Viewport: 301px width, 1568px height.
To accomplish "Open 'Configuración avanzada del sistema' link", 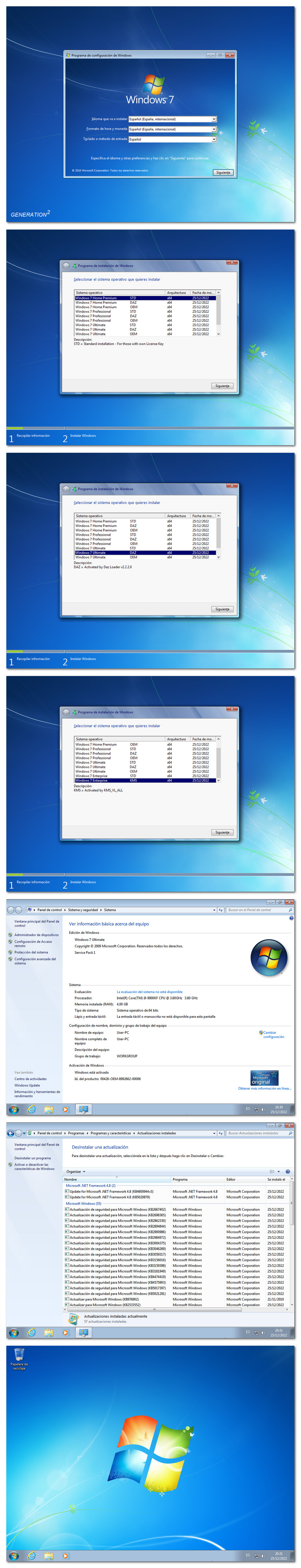I will 35,961.
